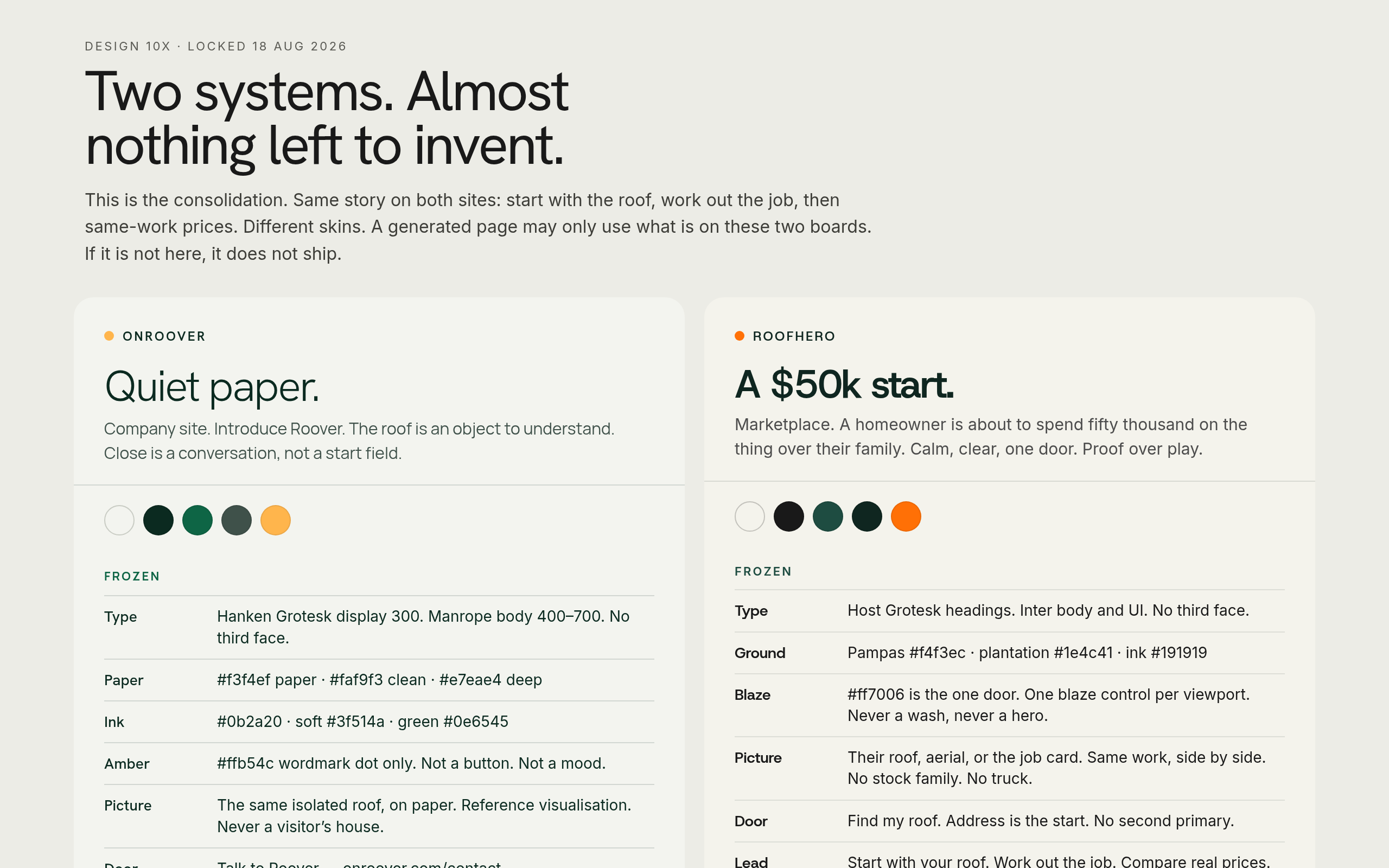Click '#ffb54c wordmark dot only' description
1389x868 pixels.
411,763
